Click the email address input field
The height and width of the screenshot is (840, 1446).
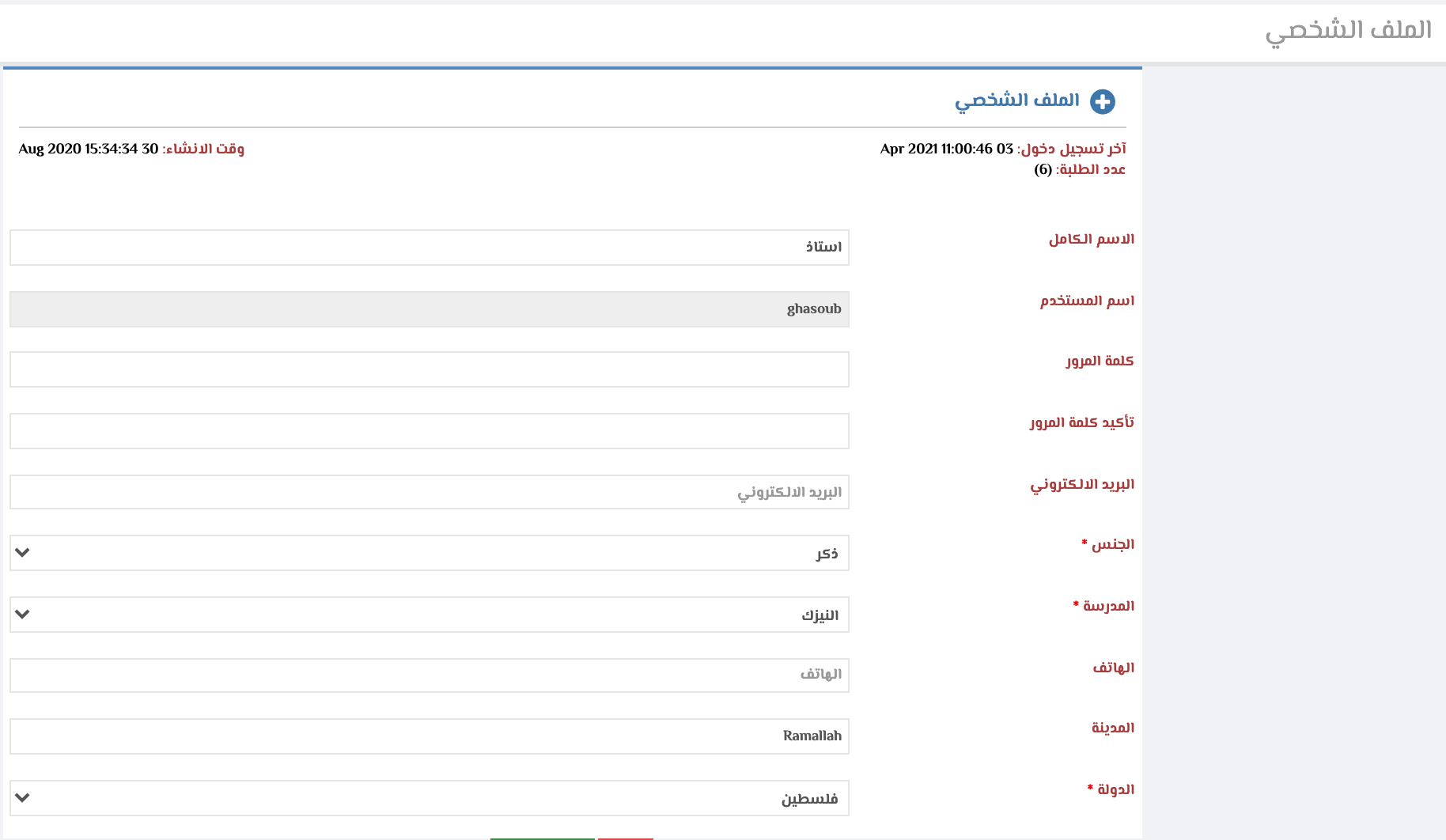click(429, 492)
